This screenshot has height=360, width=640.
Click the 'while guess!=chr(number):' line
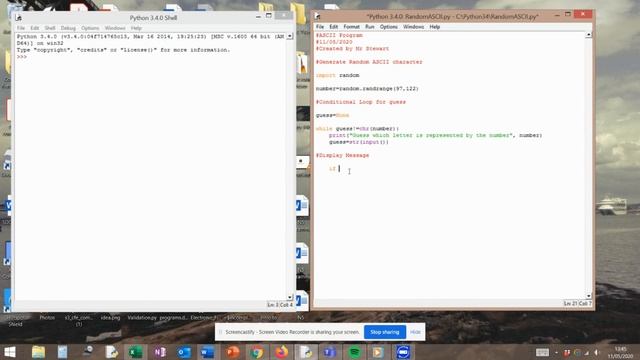point(357,129)
